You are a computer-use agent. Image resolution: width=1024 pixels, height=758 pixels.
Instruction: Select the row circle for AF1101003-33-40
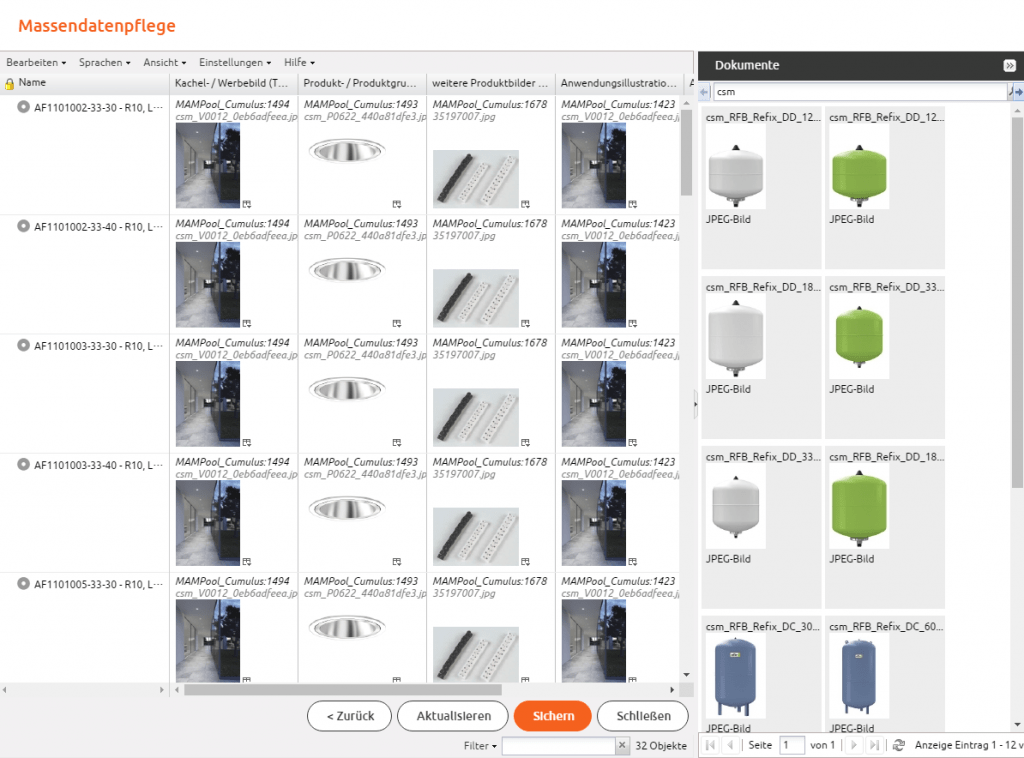[x=24, y=464]
